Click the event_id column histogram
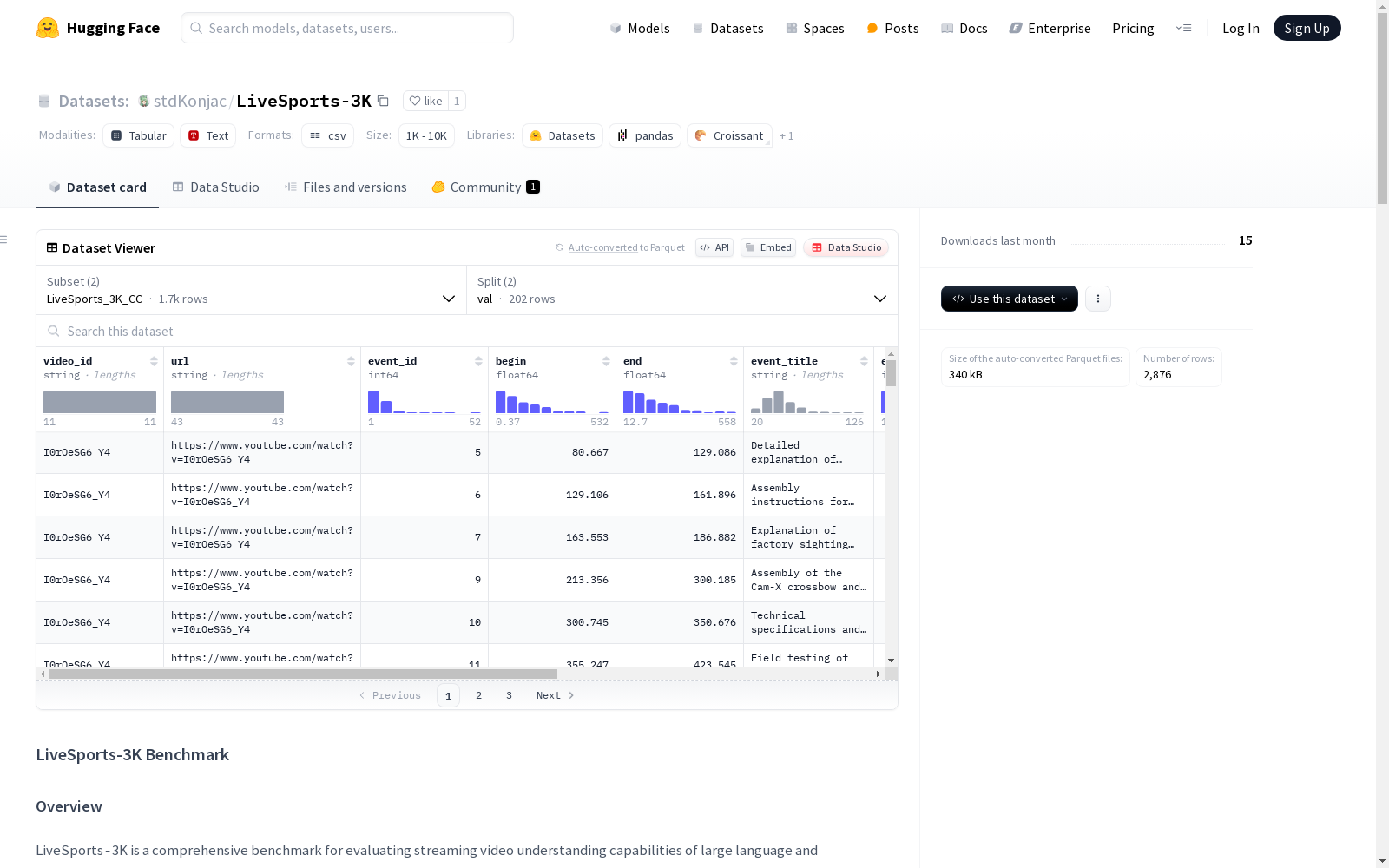 pos(425,401)
